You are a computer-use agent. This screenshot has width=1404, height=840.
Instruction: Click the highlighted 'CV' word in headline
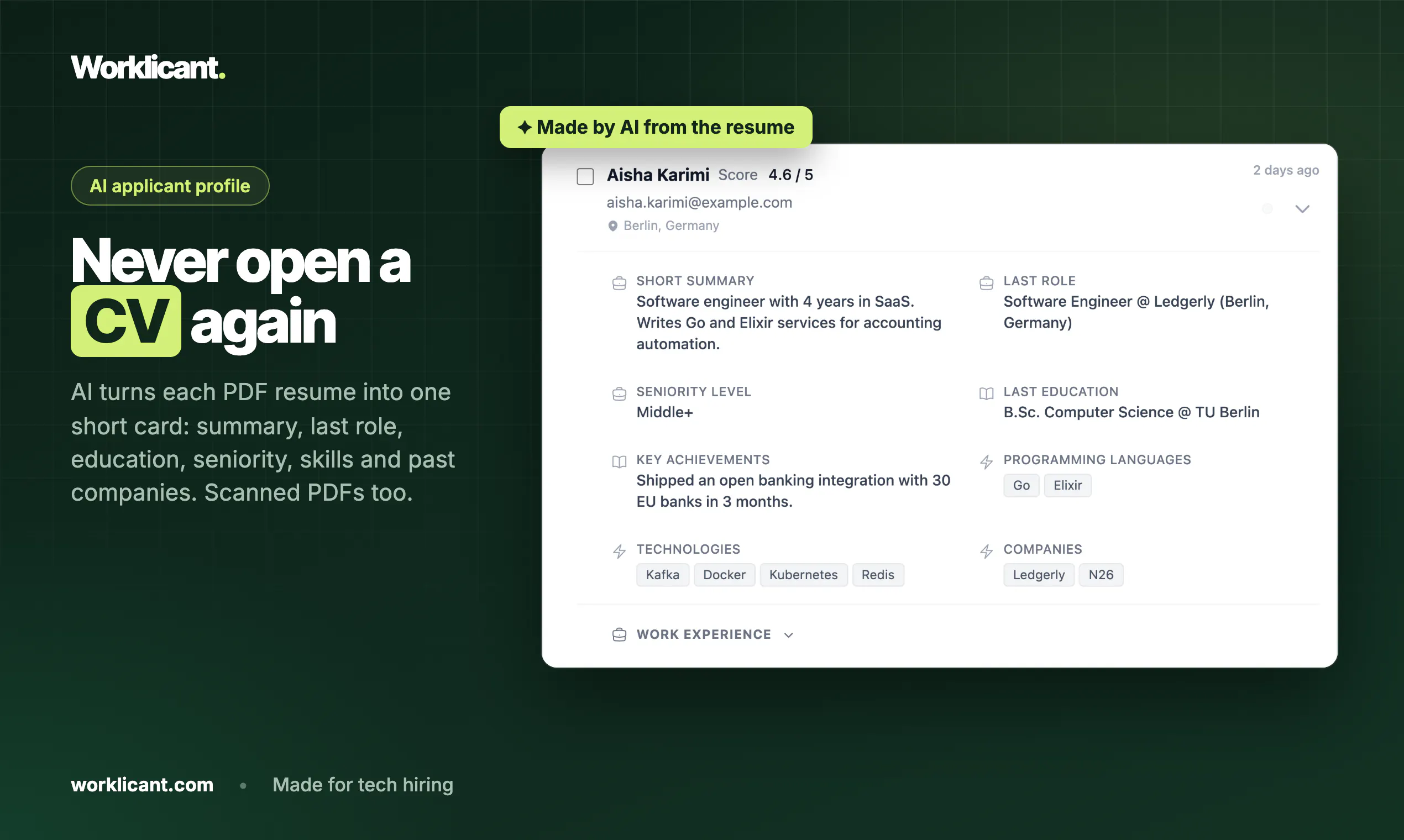click(x=125, y=321)
